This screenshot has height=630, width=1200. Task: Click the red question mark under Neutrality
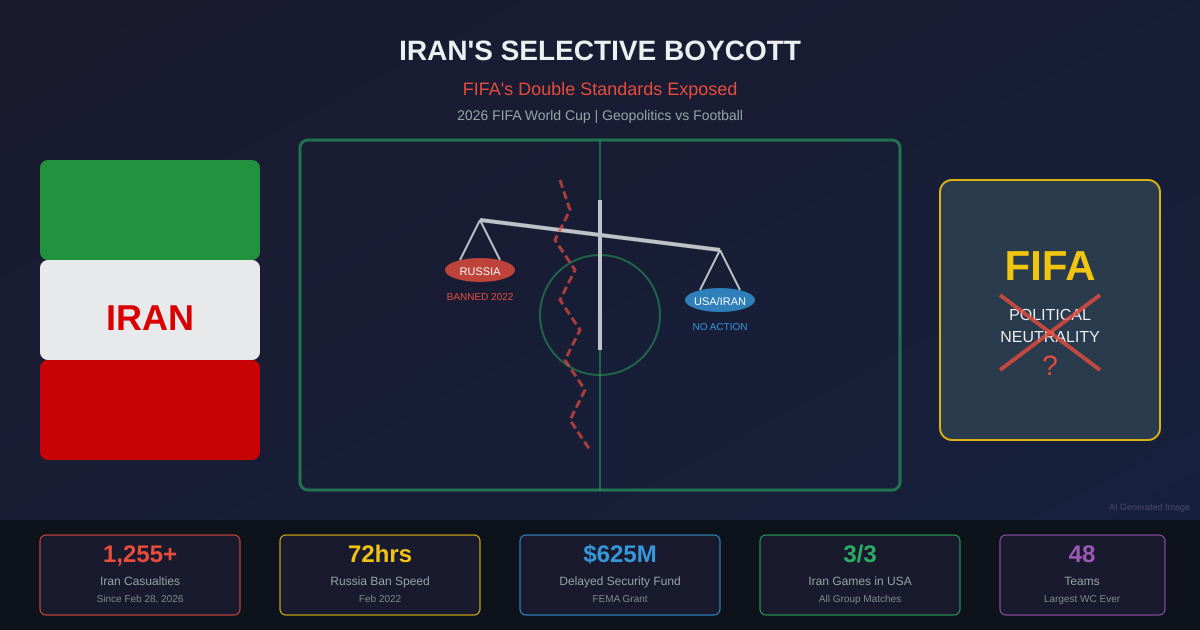point(1049,366)
